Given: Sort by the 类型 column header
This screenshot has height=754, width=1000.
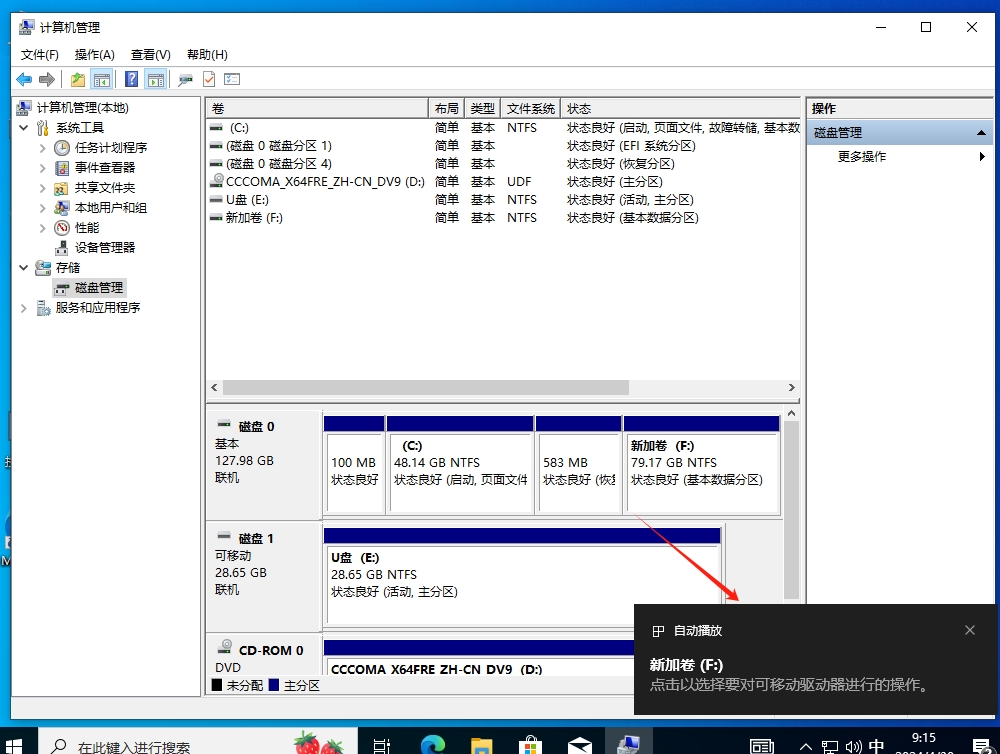Looking at the screenshot, I should (x=483, y=108).
